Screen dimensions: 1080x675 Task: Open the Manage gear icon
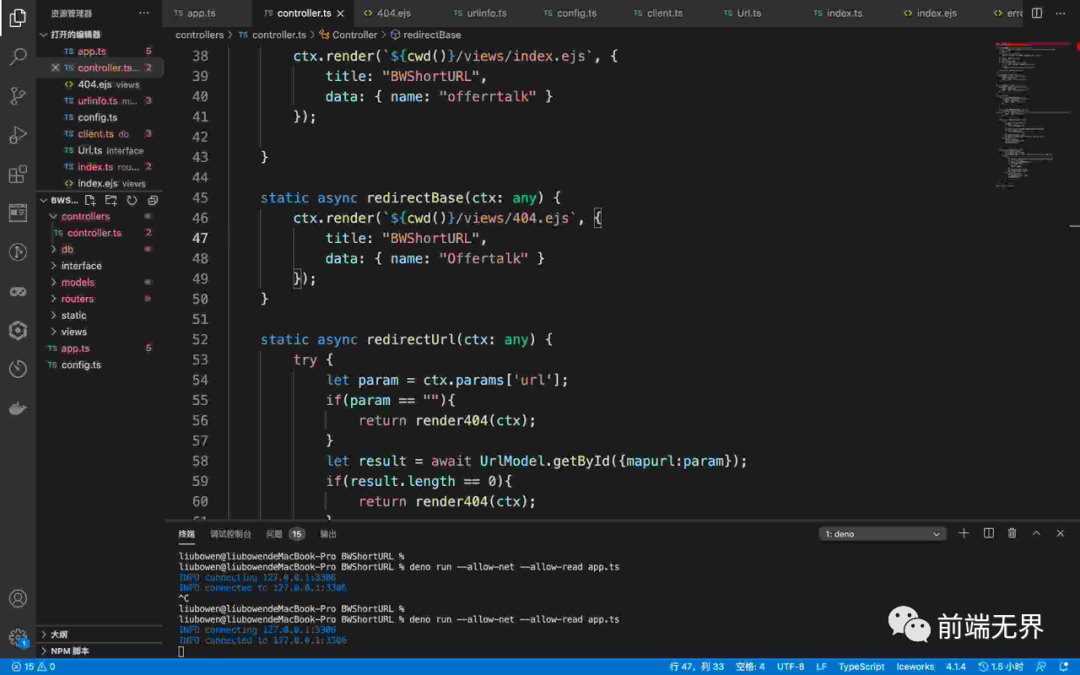18,637
